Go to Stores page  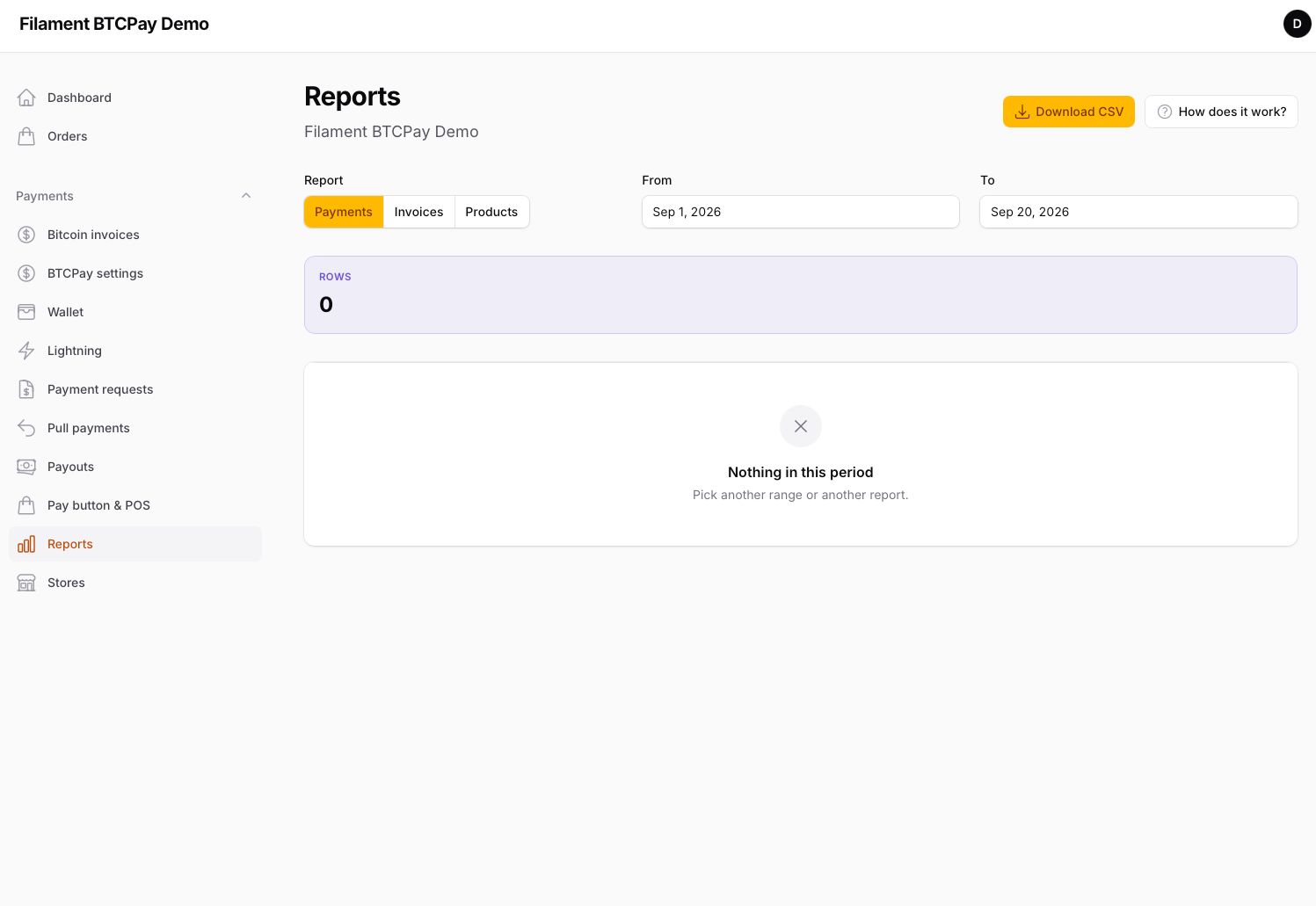(135, 583)
